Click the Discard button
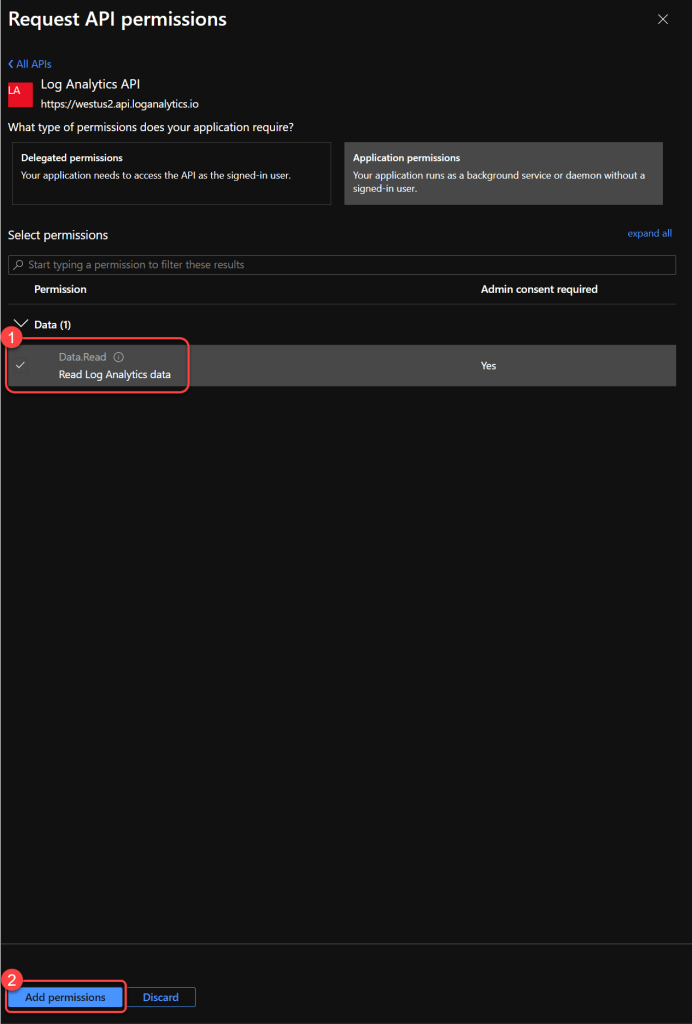692x1024 pixels. click(161, 997)
